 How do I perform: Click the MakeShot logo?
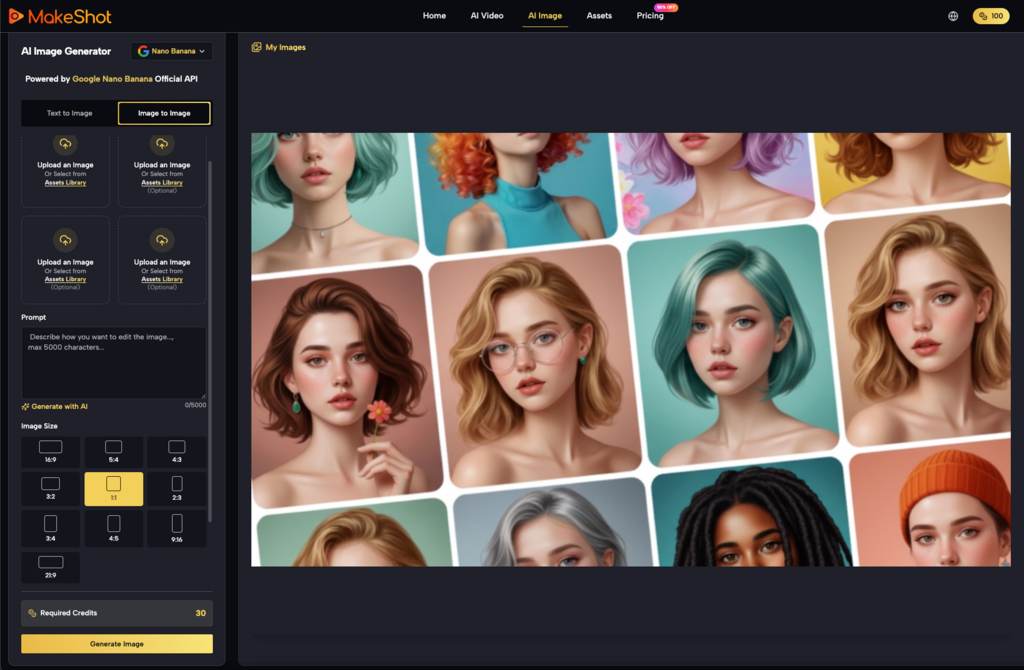coord(60,16)
